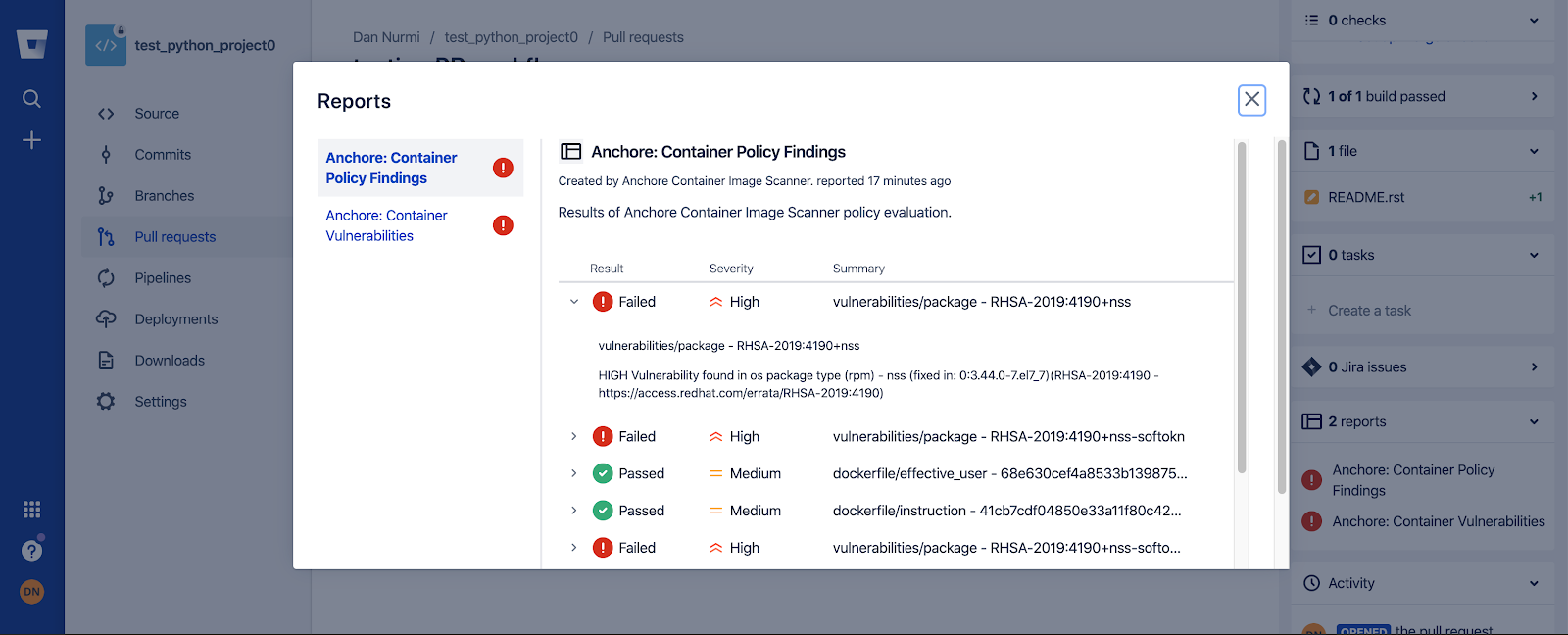
Task: Open Deployments in the repository menu
Action: coord(176,319)
